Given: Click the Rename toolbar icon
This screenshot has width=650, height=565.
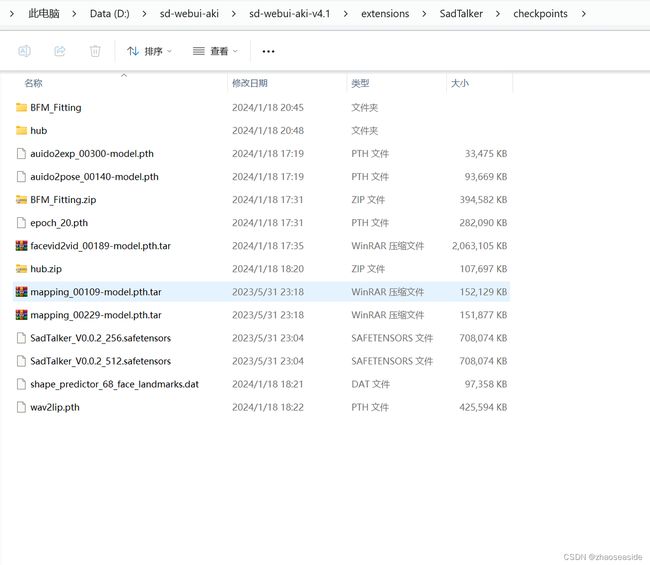Looking at the screenshot, I should click(x=24, y=51).
